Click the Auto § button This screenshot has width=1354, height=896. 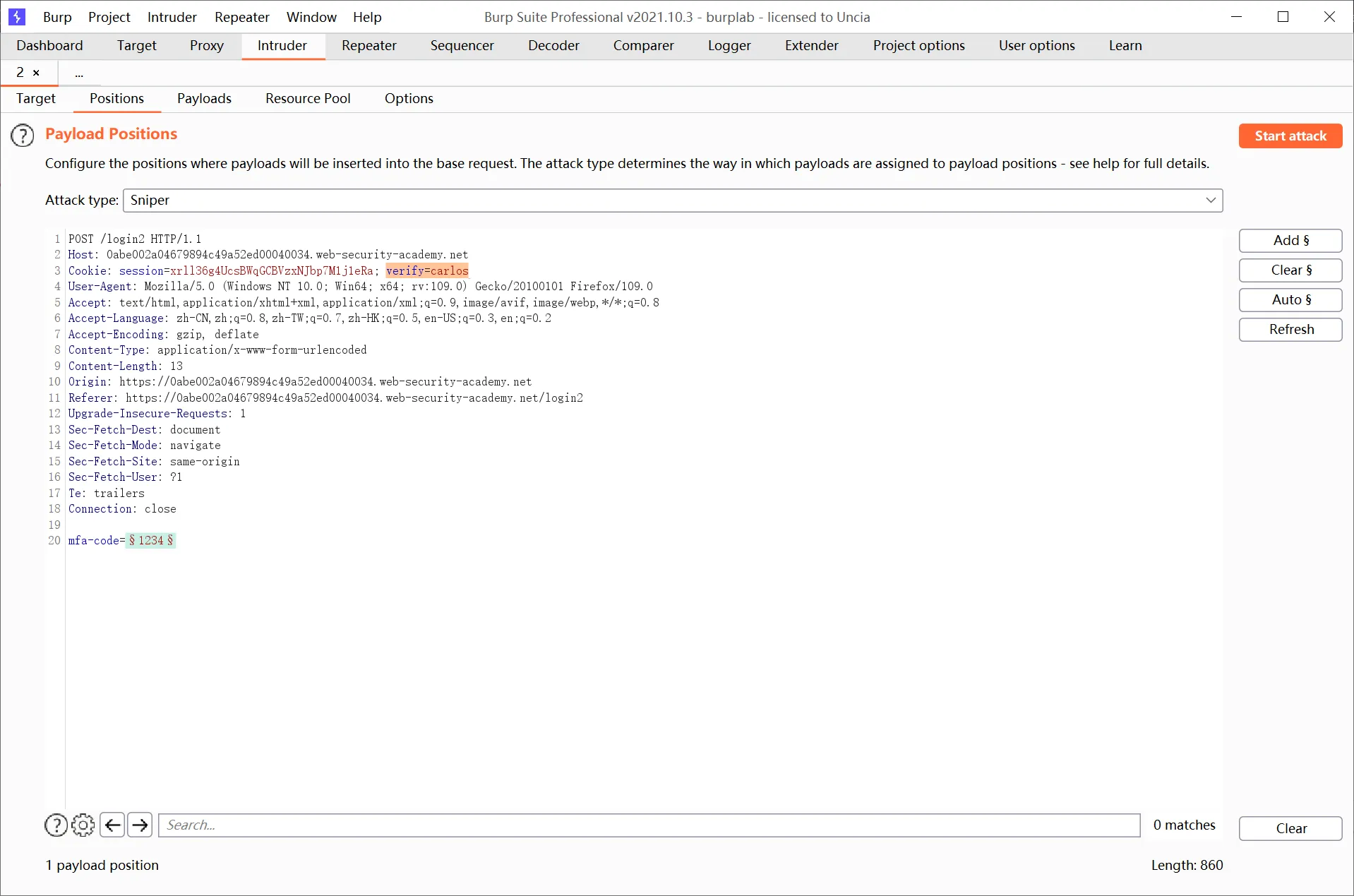[1290, 299]
